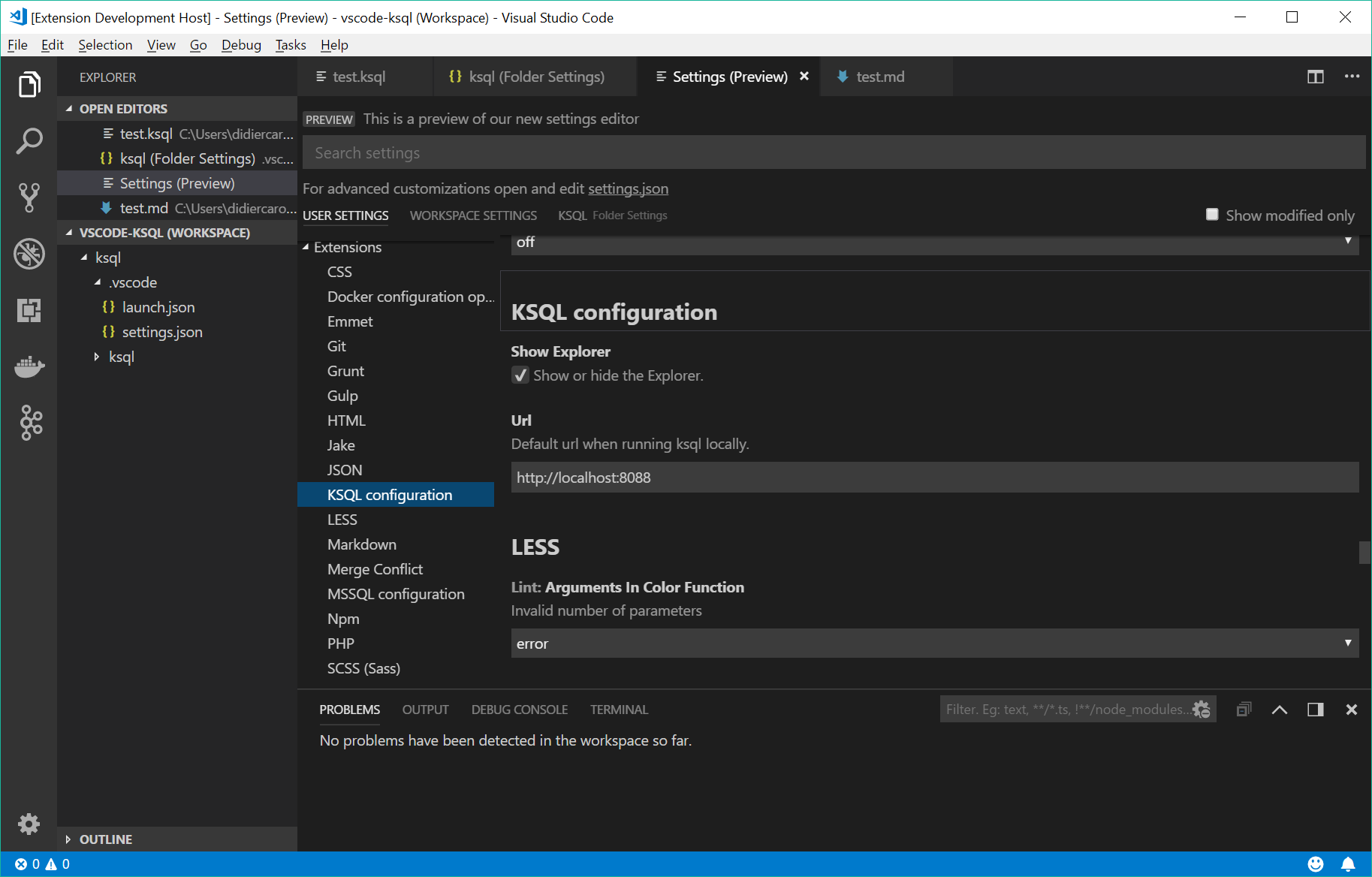The image size is (1372, 877).
Task: Select the WORKSPACE SETTINGS tab
Action: click(x=473, y=215)
